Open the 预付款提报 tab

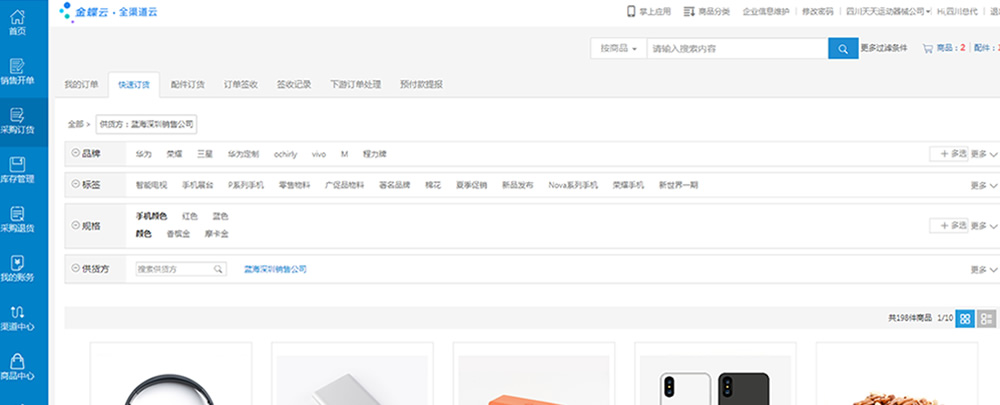pyautogui.click(x=422, y=85)
